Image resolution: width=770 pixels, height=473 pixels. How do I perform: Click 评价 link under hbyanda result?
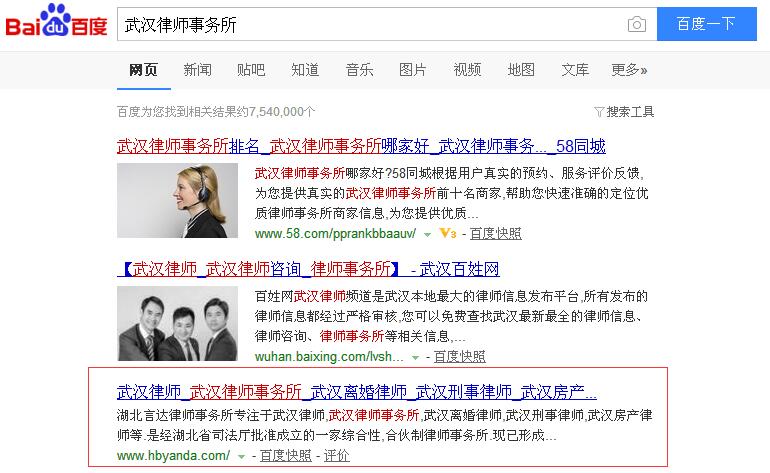(337, 456)
